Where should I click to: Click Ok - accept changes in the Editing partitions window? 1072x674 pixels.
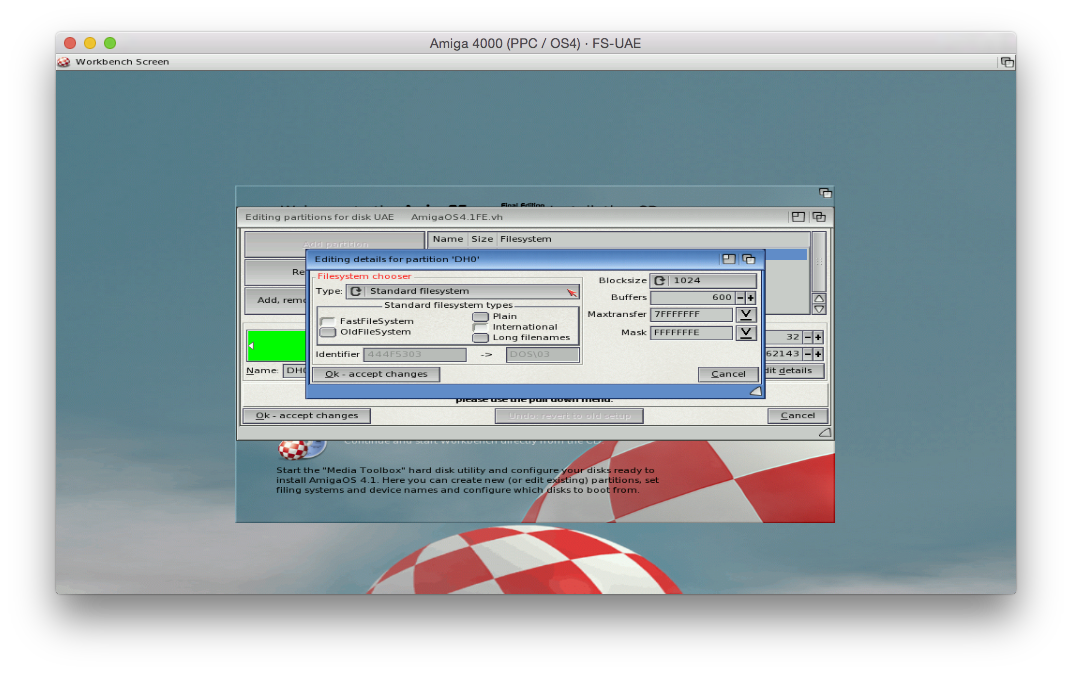click(306, 416)
